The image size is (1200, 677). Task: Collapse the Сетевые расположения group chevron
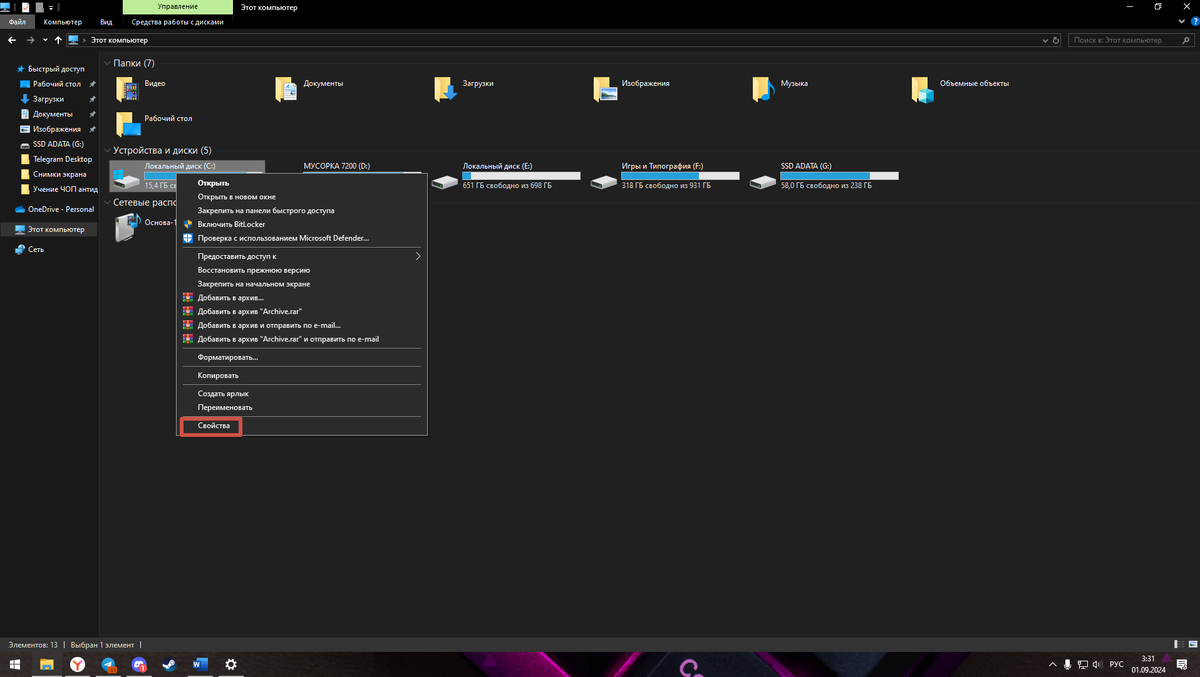click(x=109, y=202)
